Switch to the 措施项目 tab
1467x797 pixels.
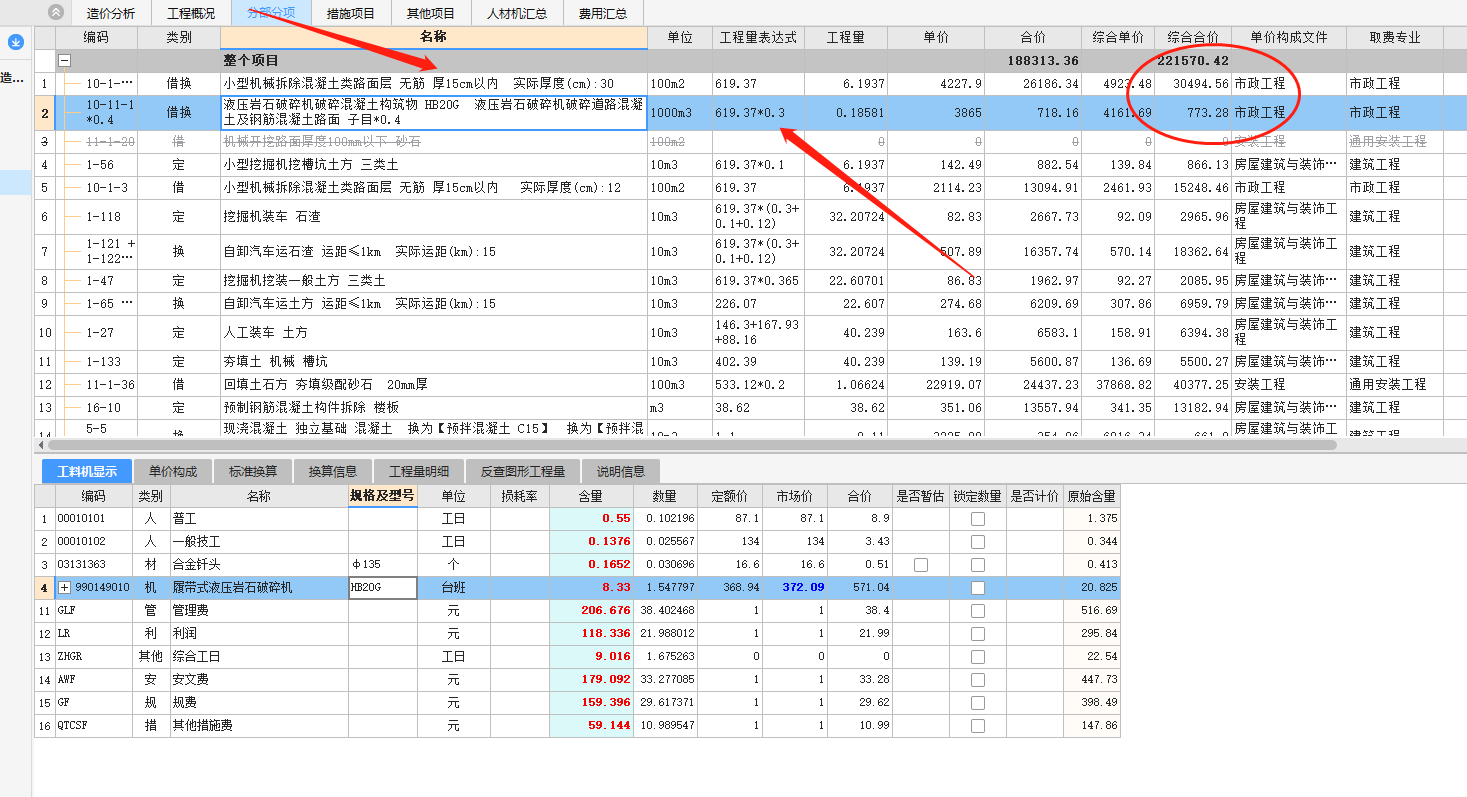[x=351, y=13]
